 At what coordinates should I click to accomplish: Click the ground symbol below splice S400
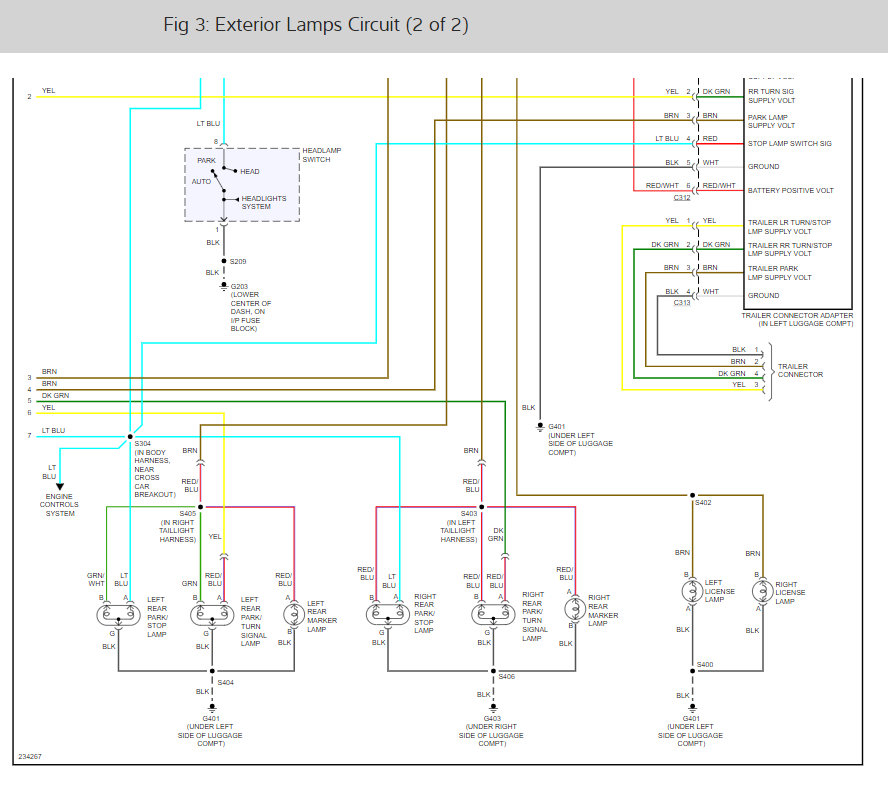click(692, 708)
